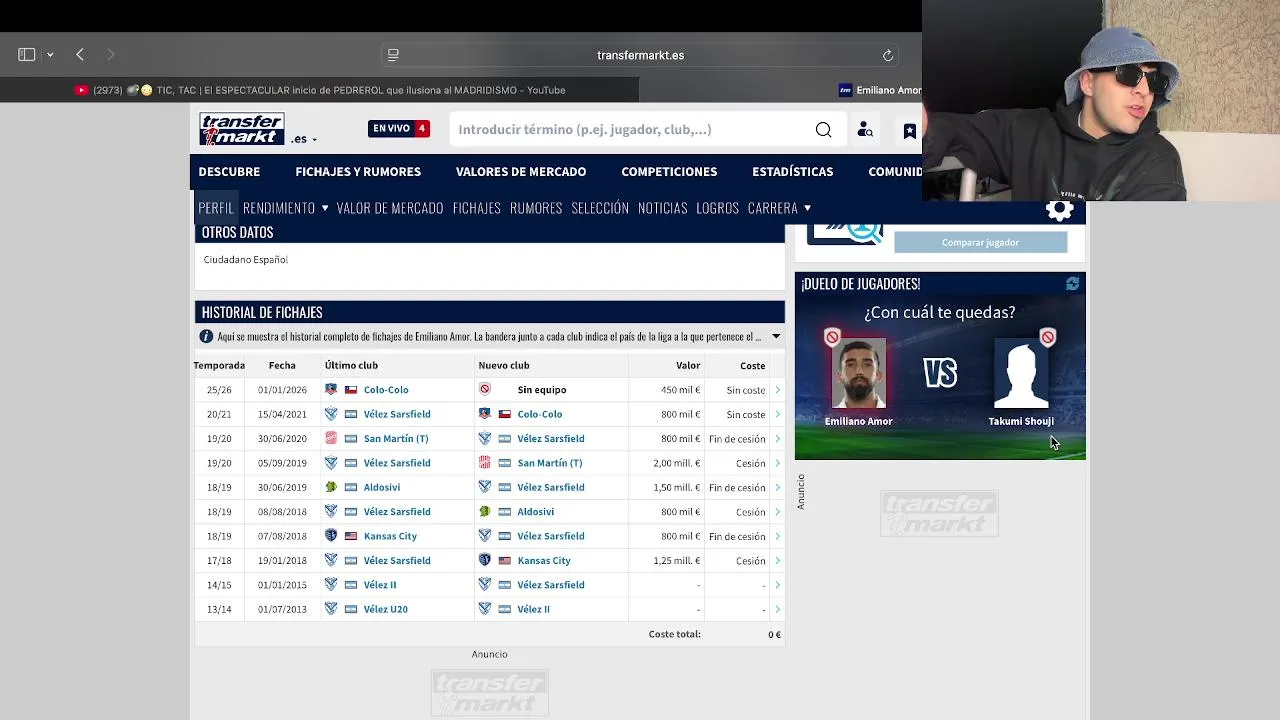Click the Transfermarkt logo
Screen dimensions: 1280x720
242,129
